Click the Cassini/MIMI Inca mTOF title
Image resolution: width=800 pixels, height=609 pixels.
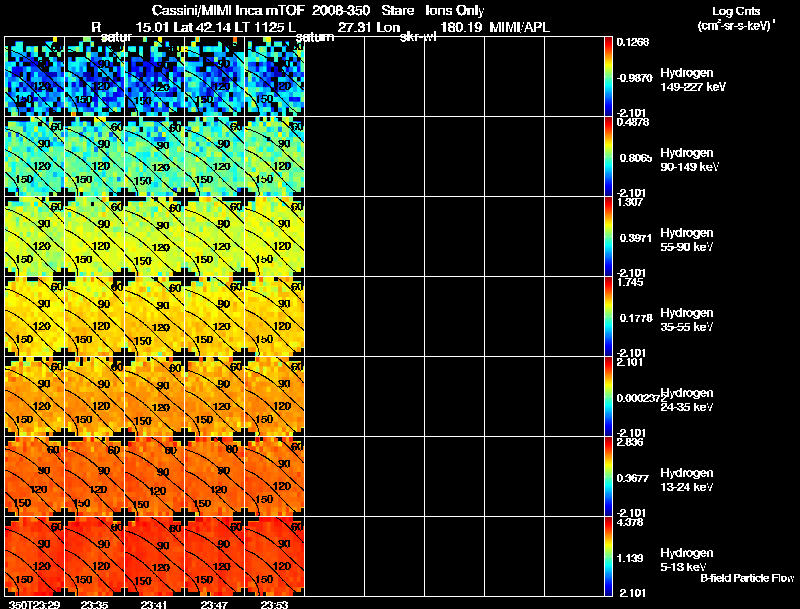pyautogui.click(x=228, y=10)
